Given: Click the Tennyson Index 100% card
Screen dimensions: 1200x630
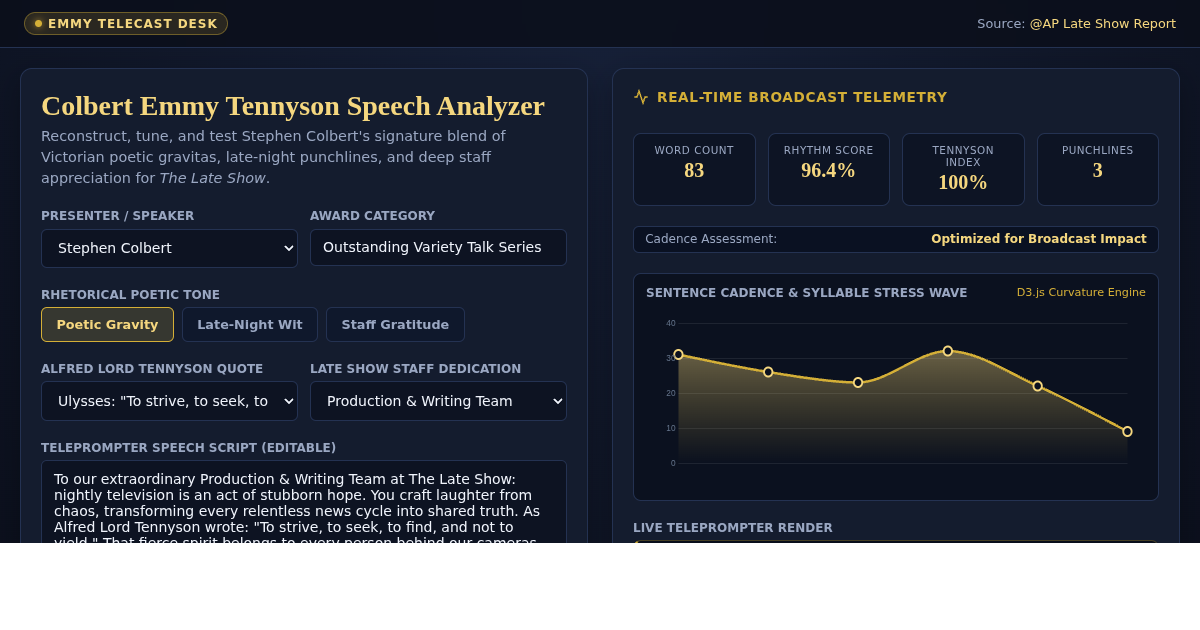Looking at the screenshot, I should click(963, 169).
